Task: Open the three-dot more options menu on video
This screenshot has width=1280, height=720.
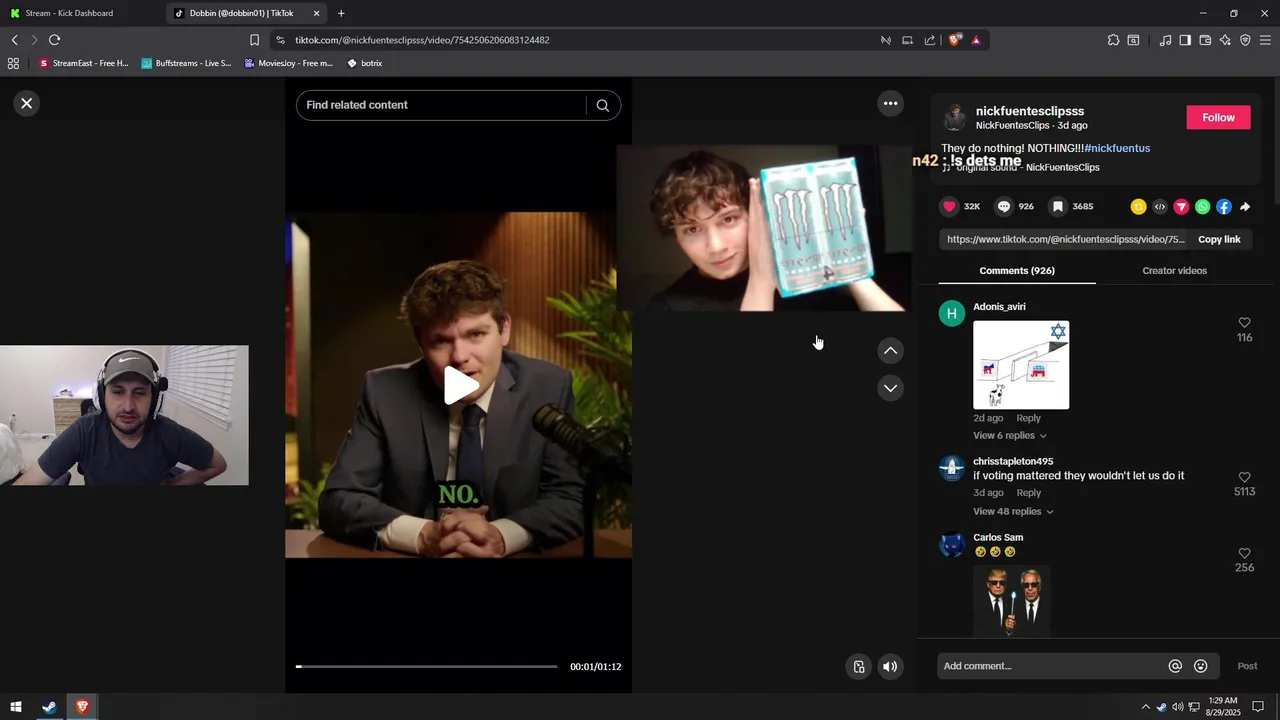Action: click(x=890, y=103)
